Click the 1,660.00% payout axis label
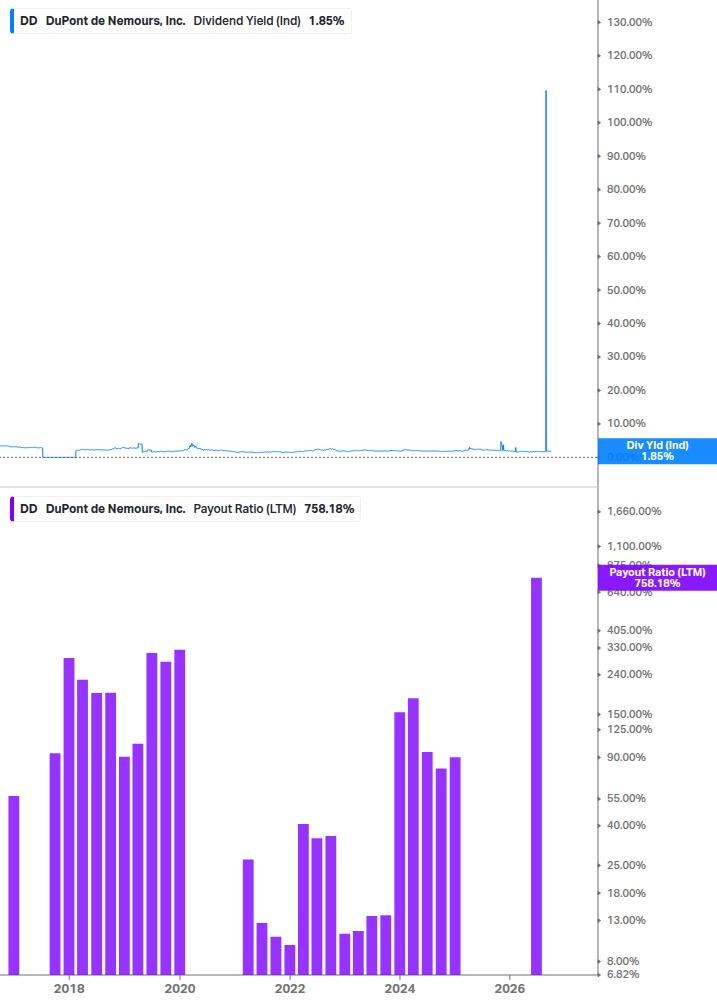The width and height of the screenshot is (717, 1005). coord(634,511)
